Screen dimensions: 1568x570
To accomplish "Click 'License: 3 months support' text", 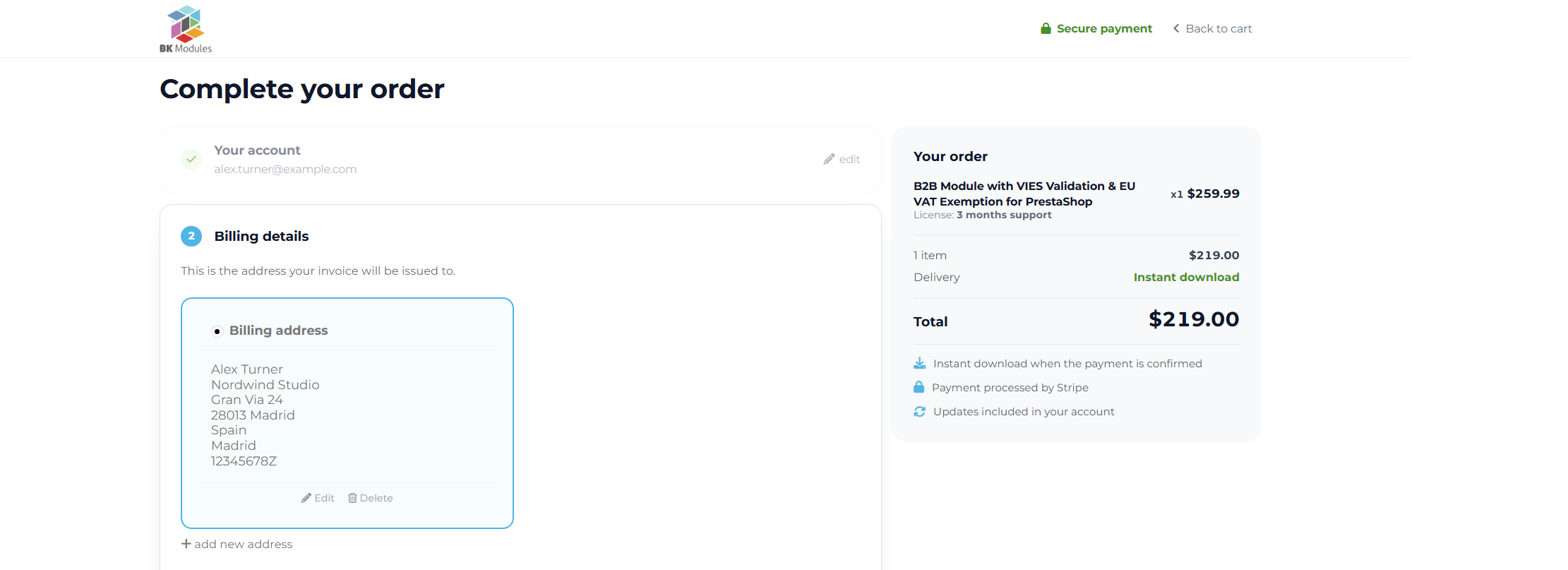I will pos(983,215).
